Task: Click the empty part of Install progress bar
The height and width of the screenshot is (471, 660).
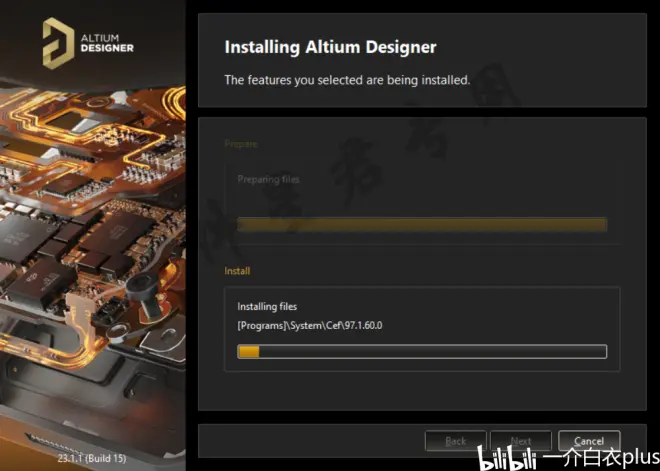Action: click(430, 351)
